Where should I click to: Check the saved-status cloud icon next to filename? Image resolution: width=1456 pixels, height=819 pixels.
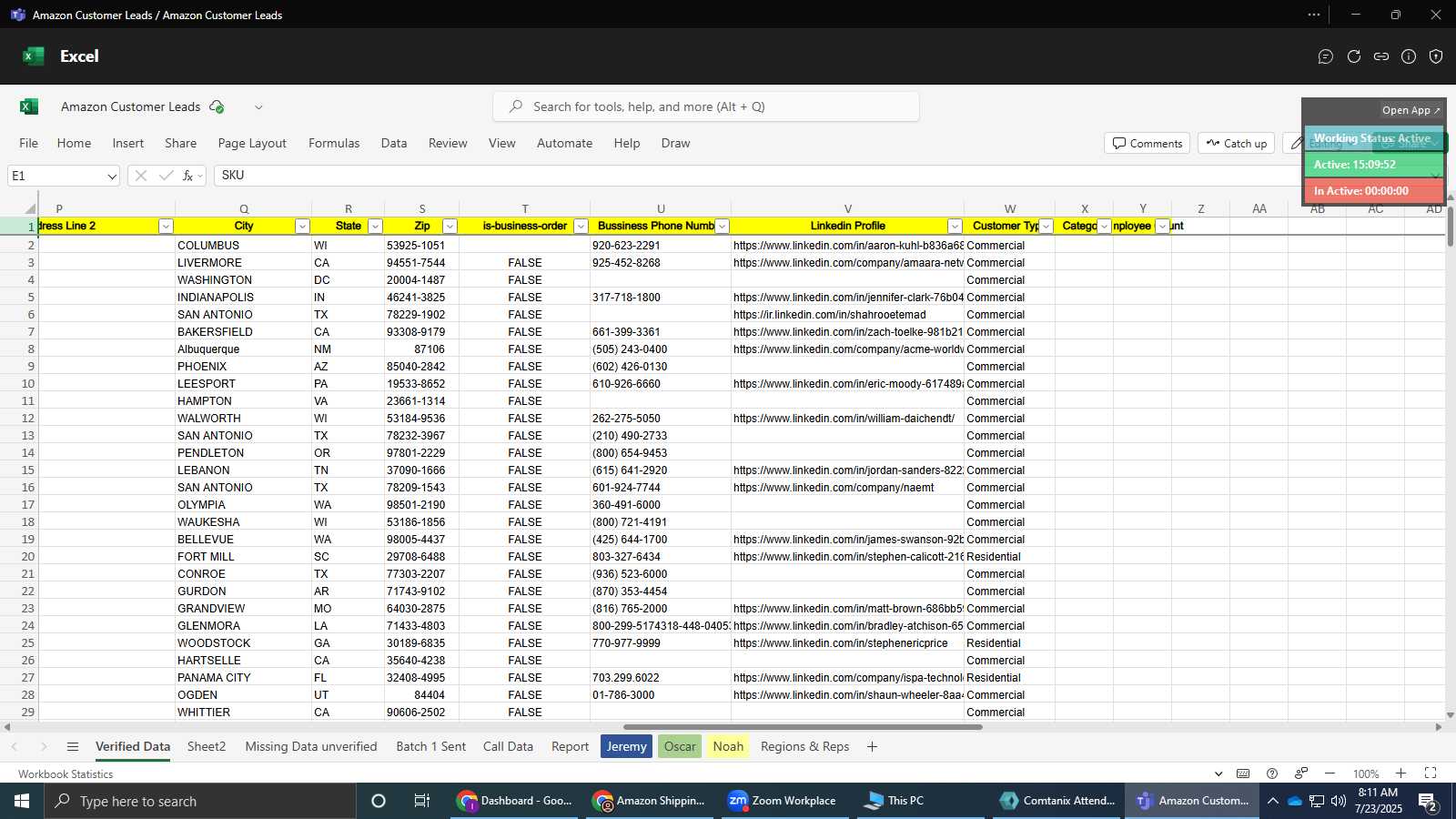pos(217,106)
